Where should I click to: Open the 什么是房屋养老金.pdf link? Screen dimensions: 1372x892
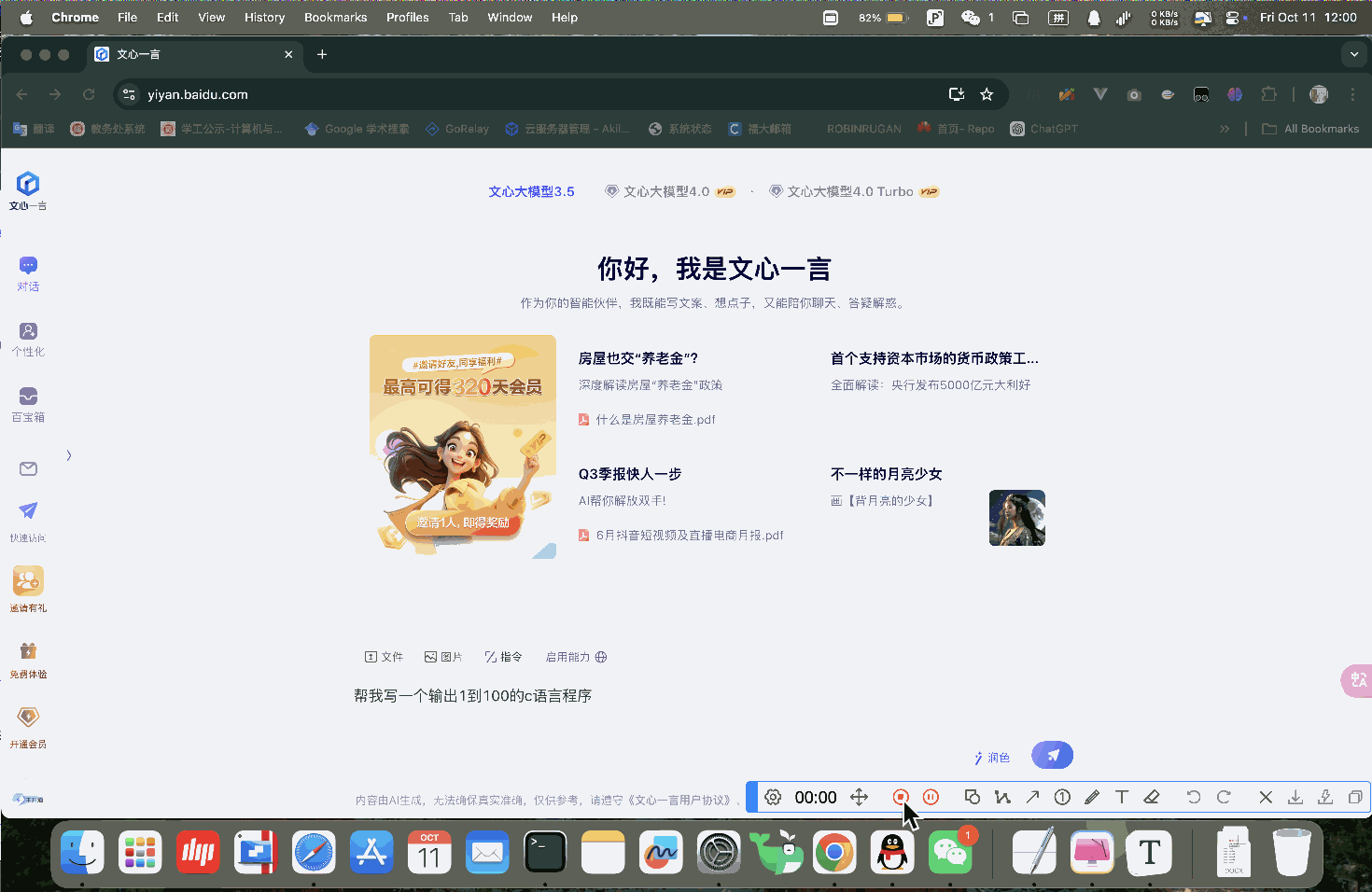(x=655, y=420)
